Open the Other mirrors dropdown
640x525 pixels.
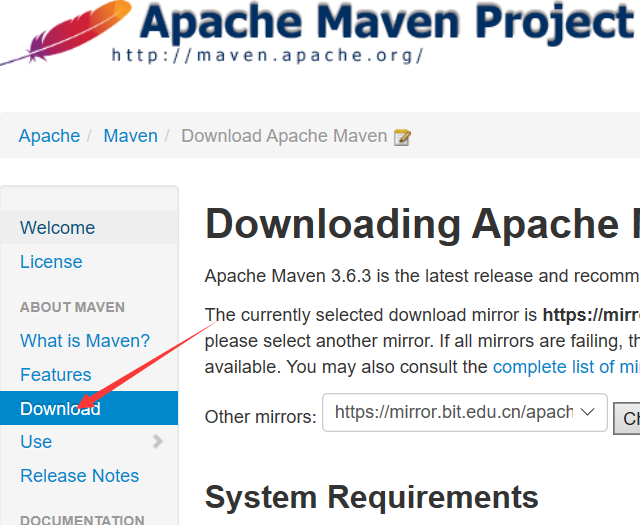[464, 412]
